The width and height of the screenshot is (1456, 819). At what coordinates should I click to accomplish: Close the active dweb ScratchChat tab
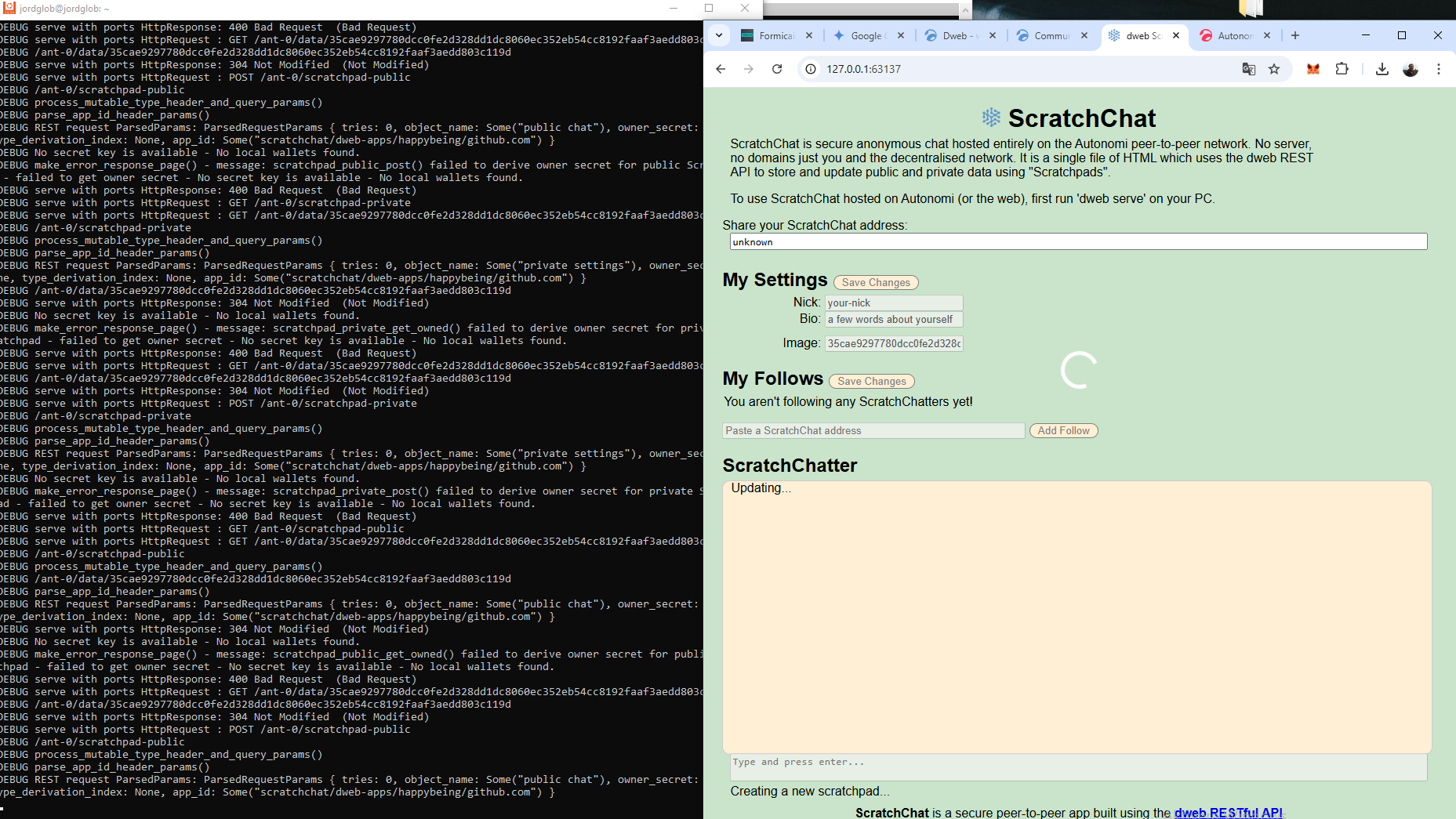(1176, 35)
